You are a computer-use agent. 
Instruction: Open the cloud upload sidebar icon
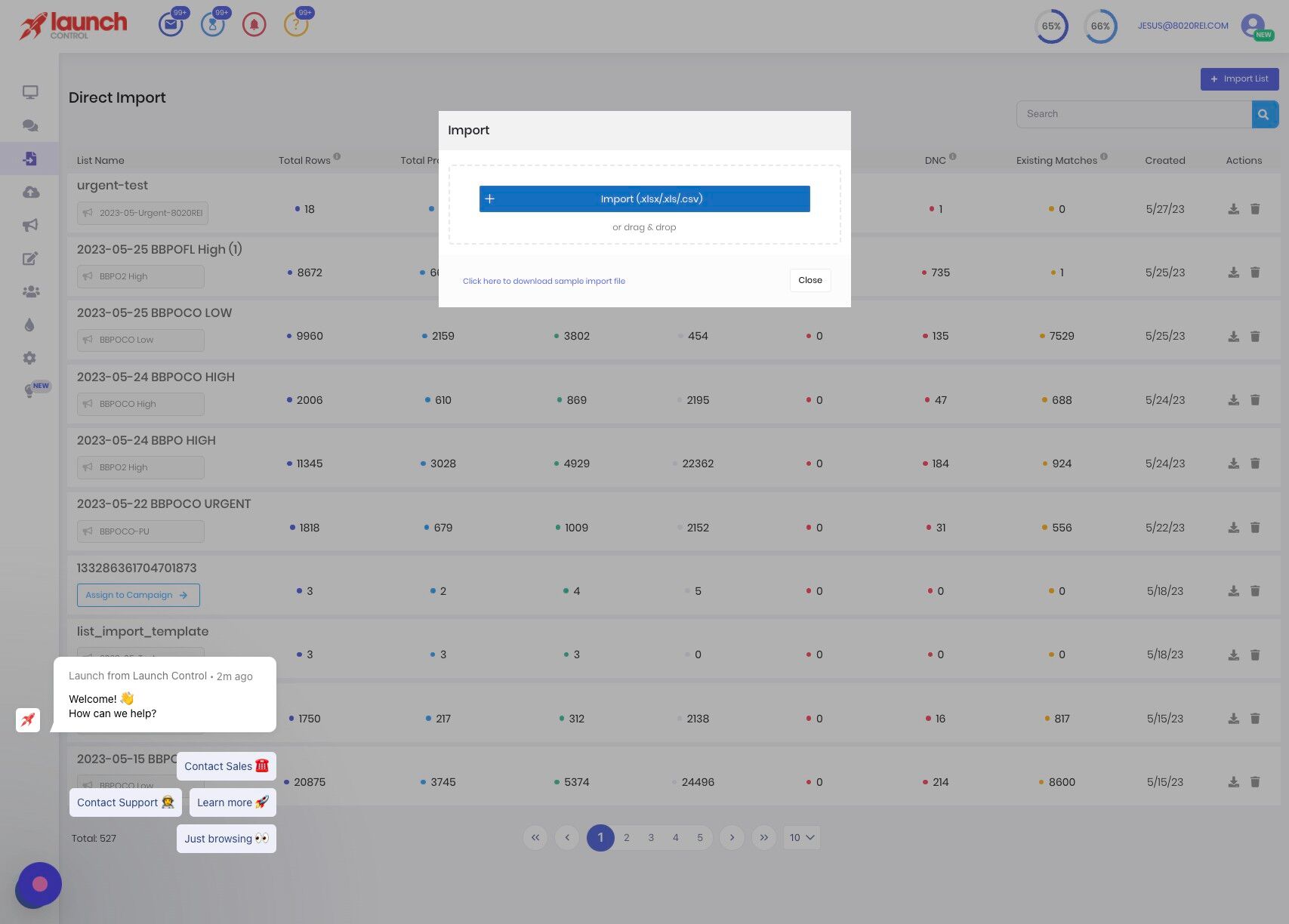click(x=29, y=192)
